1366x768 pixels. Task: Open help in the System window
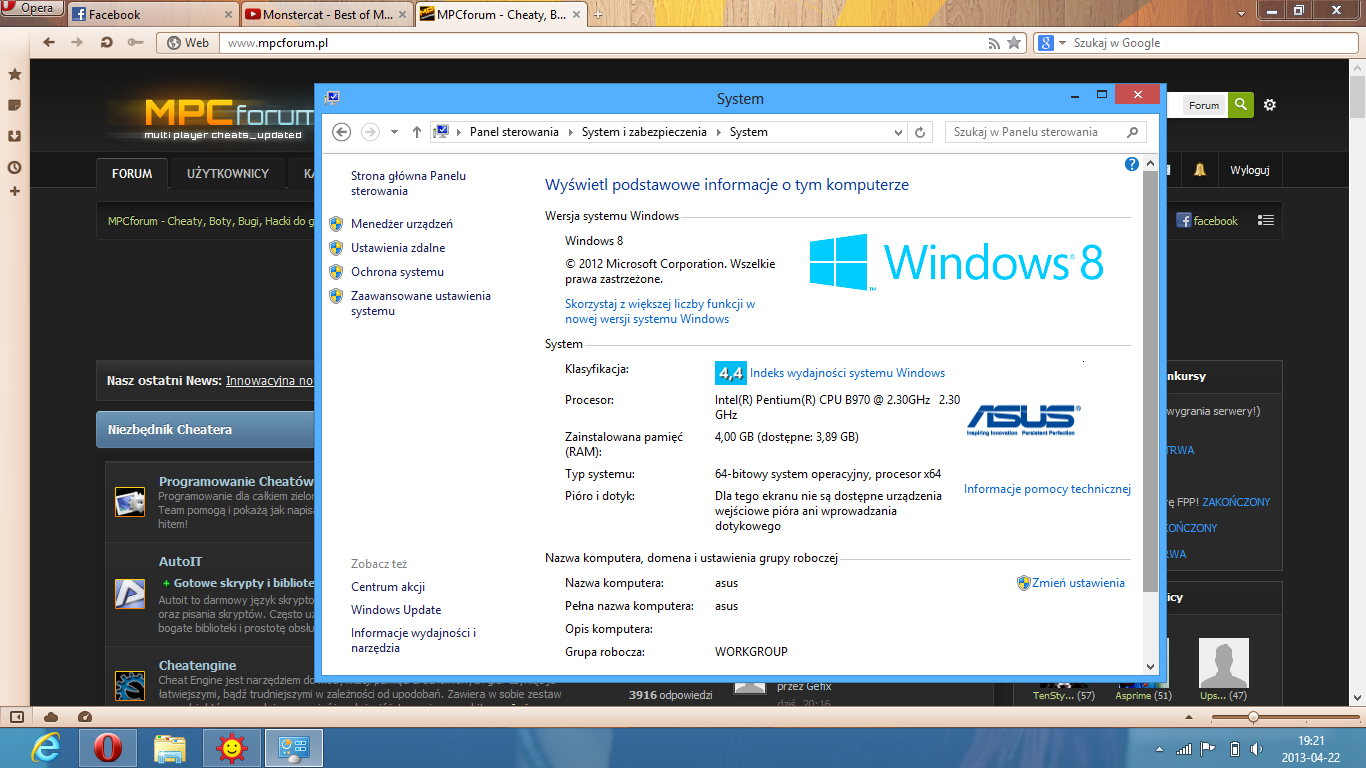[1132, 164]
